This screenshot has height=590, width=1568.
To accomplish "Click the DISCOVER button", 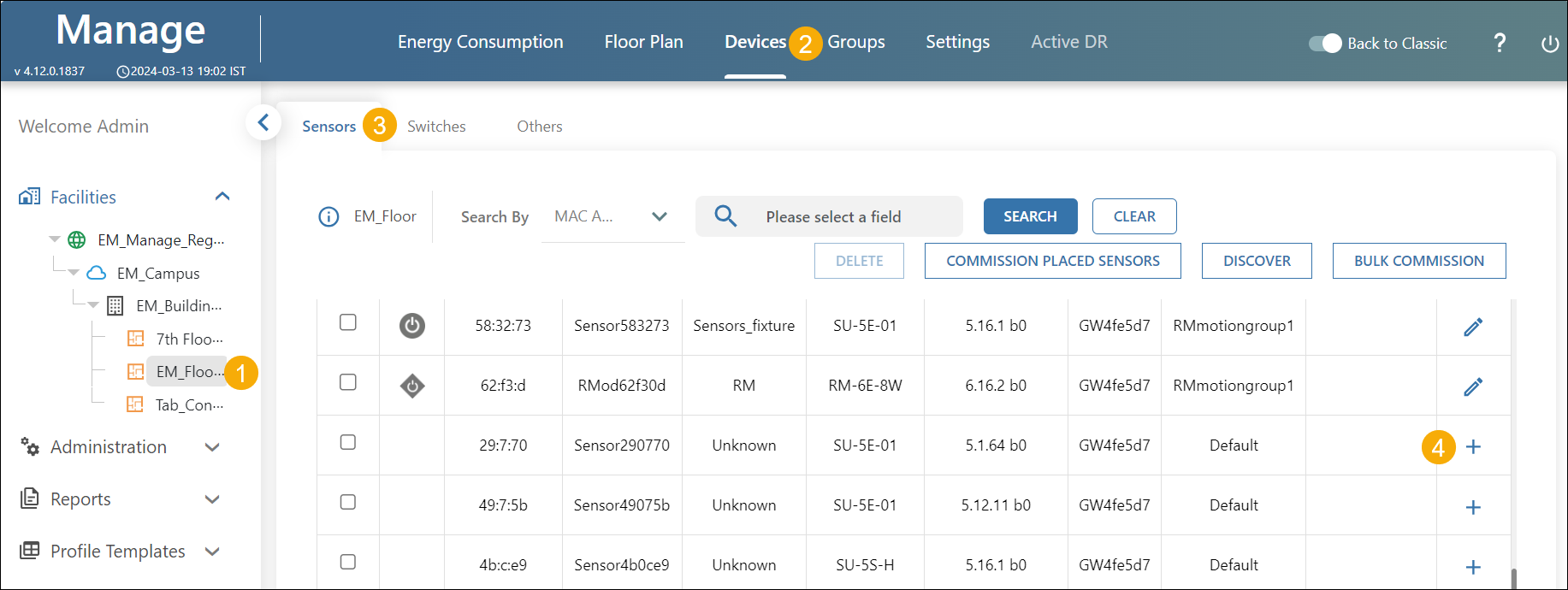I will click(1257, 261).
